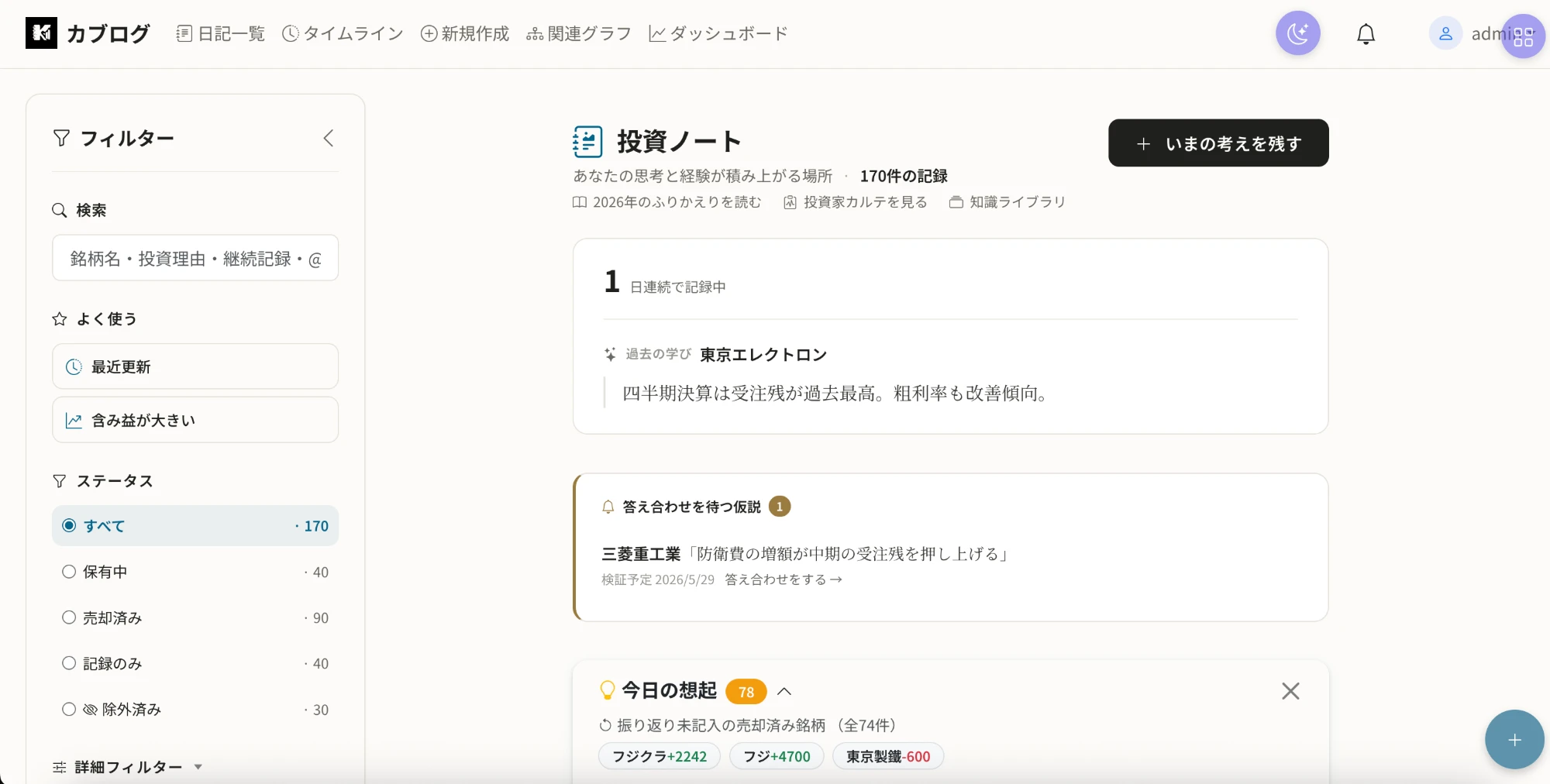Click the admin user avatar icon
This screenshot has height=784, width=1550.
tap(1445, 33)
